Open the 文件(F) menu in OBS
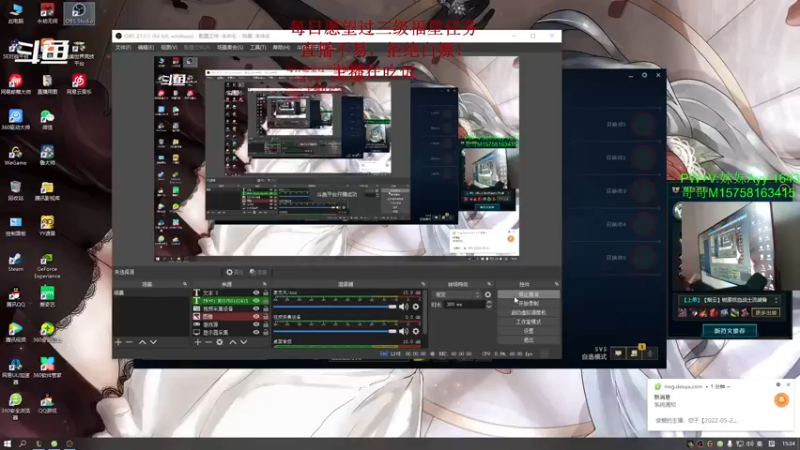Viewport: 800px width, 450px height. 123,47
